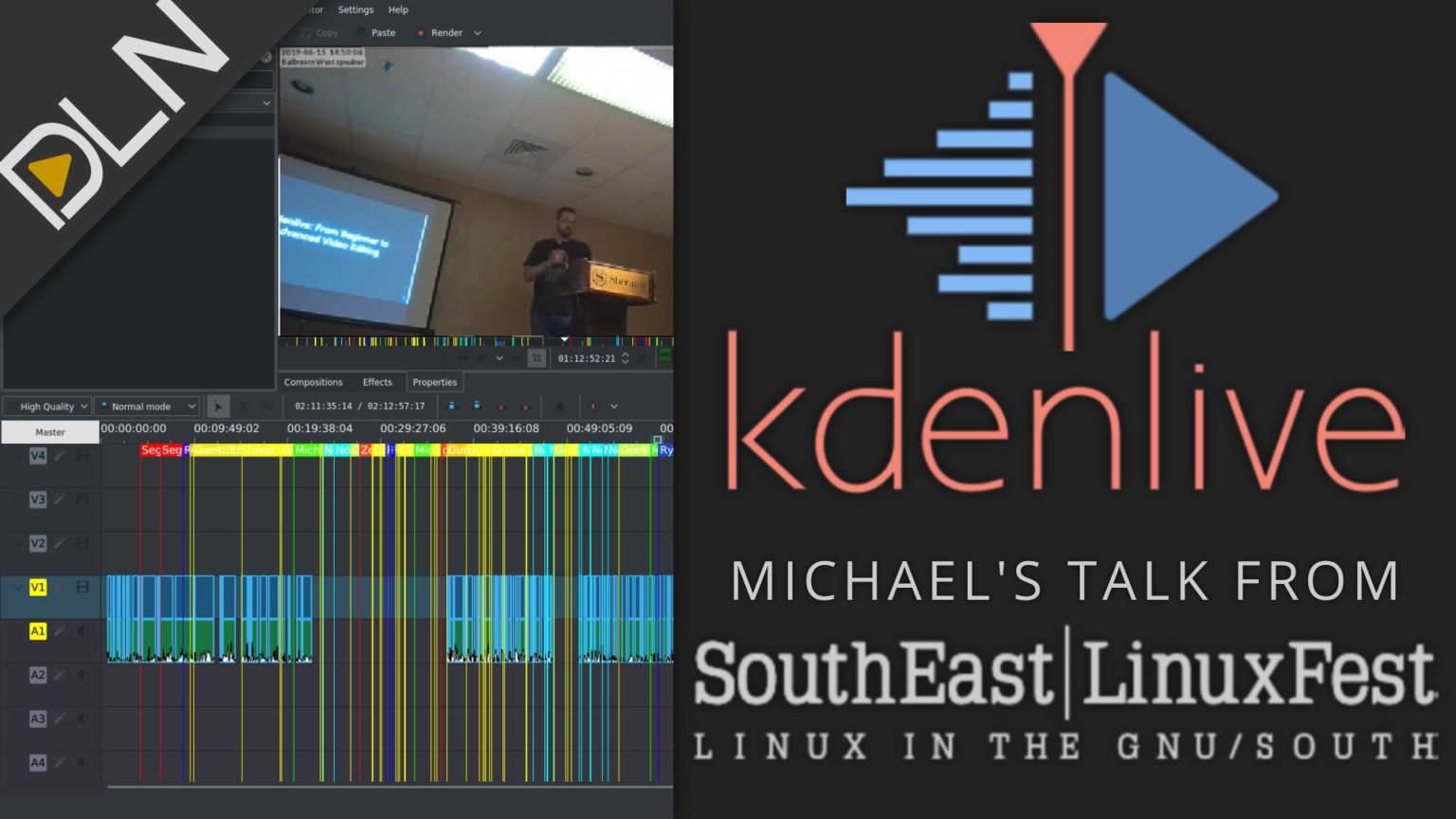
Task: Mute the A1 audio track
Action: (x=82, y=630)
